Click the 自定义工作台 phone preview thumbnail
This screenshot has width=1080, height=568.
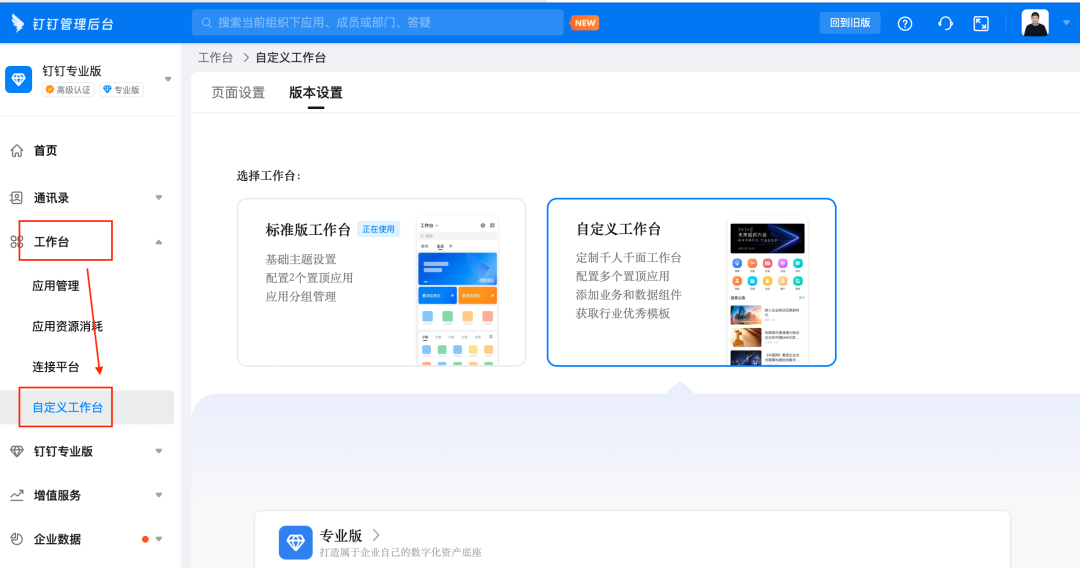tap(767, 291)
